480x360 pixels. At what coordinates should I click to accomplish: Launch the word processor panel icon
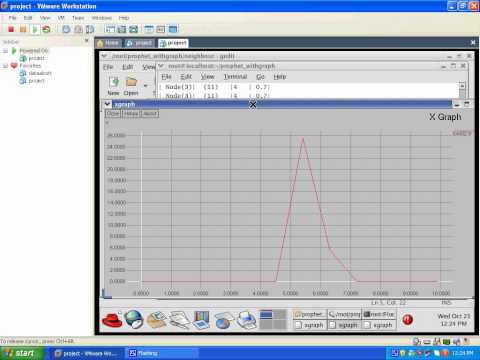pos(179,319)
